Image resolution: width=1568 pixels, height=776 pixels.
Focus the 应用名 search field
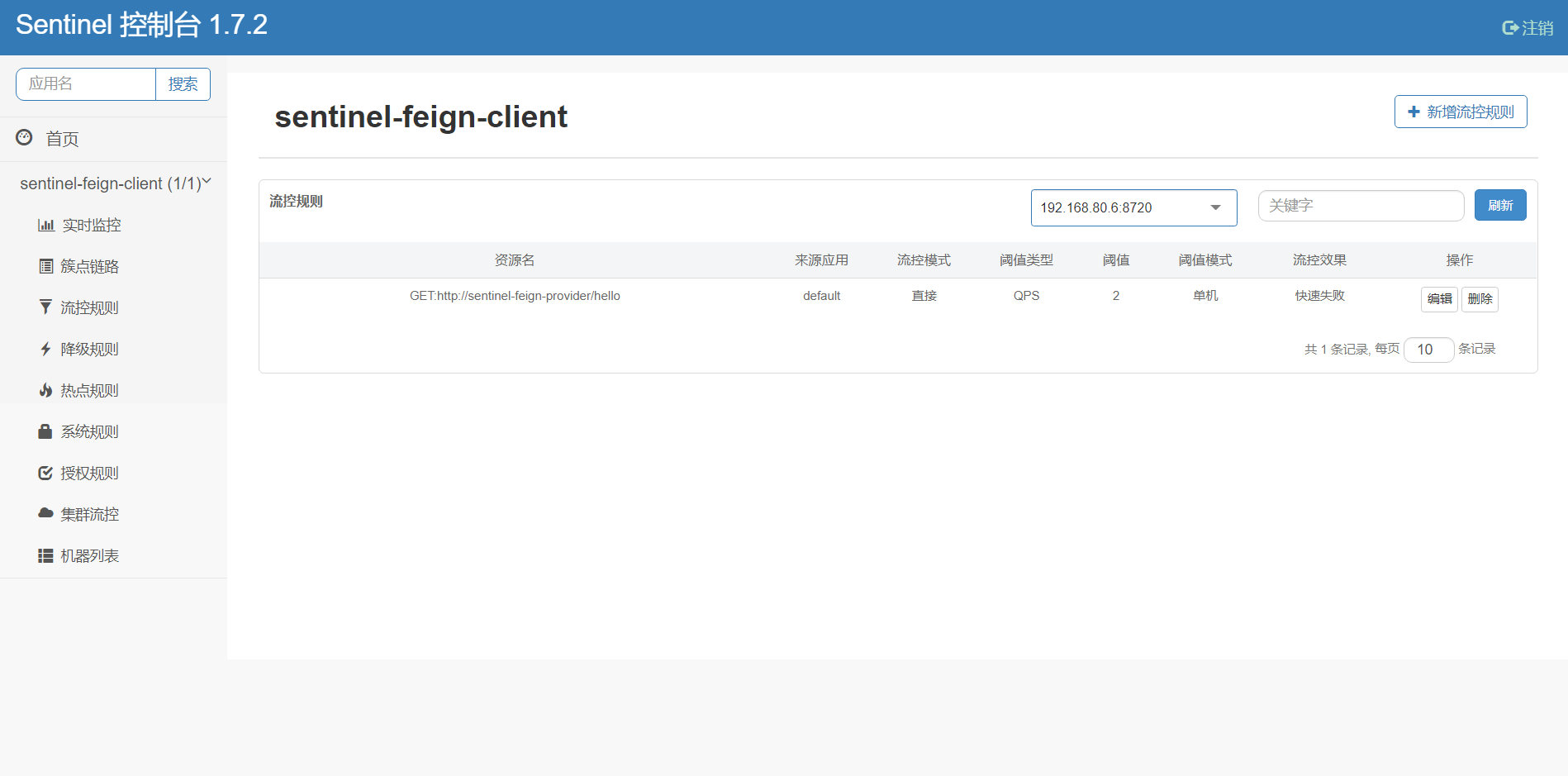coord(86,84)
